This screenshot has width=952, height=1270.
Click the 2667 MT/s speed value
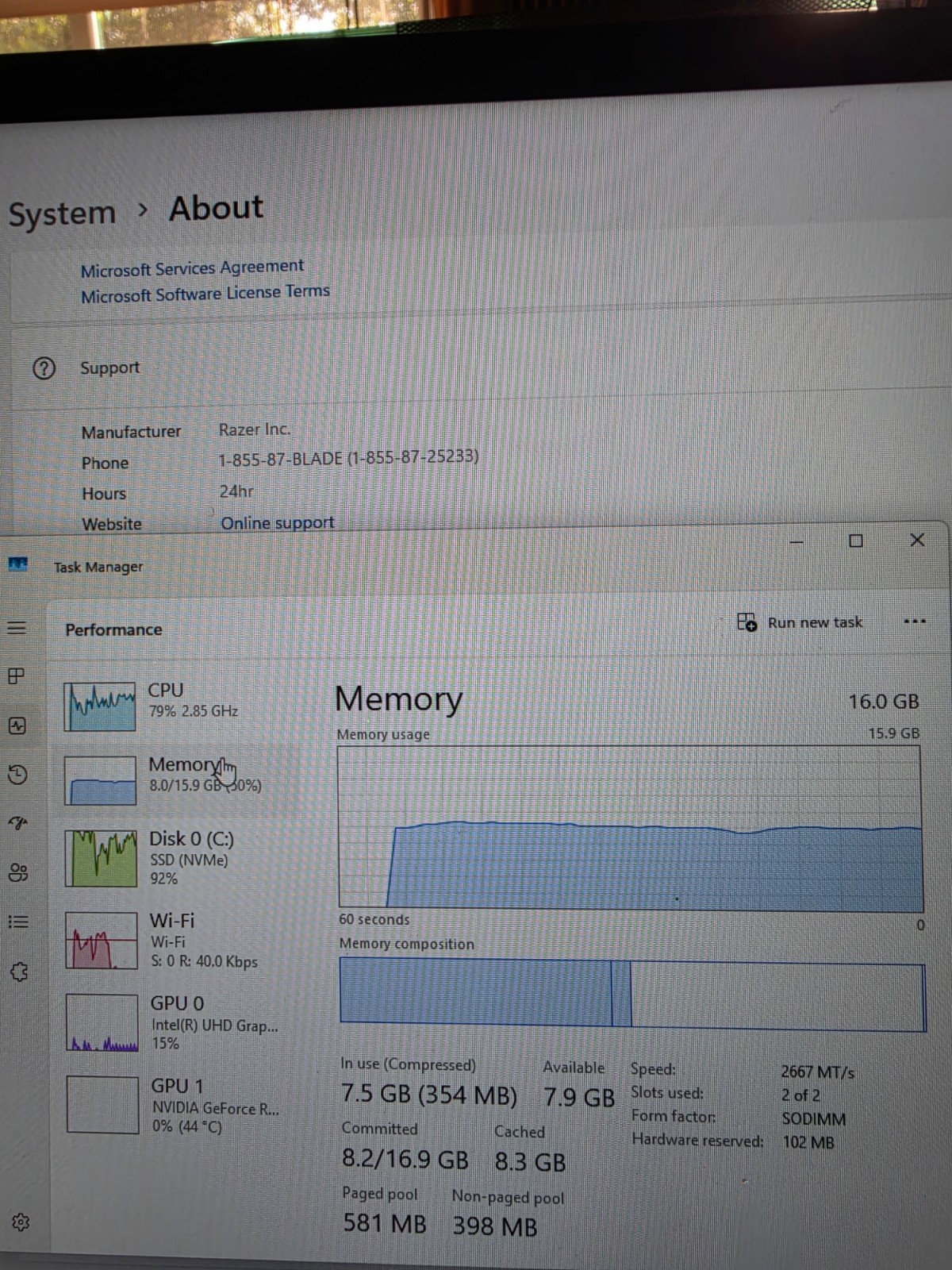pyautogui.click(x=818, y=1072)
